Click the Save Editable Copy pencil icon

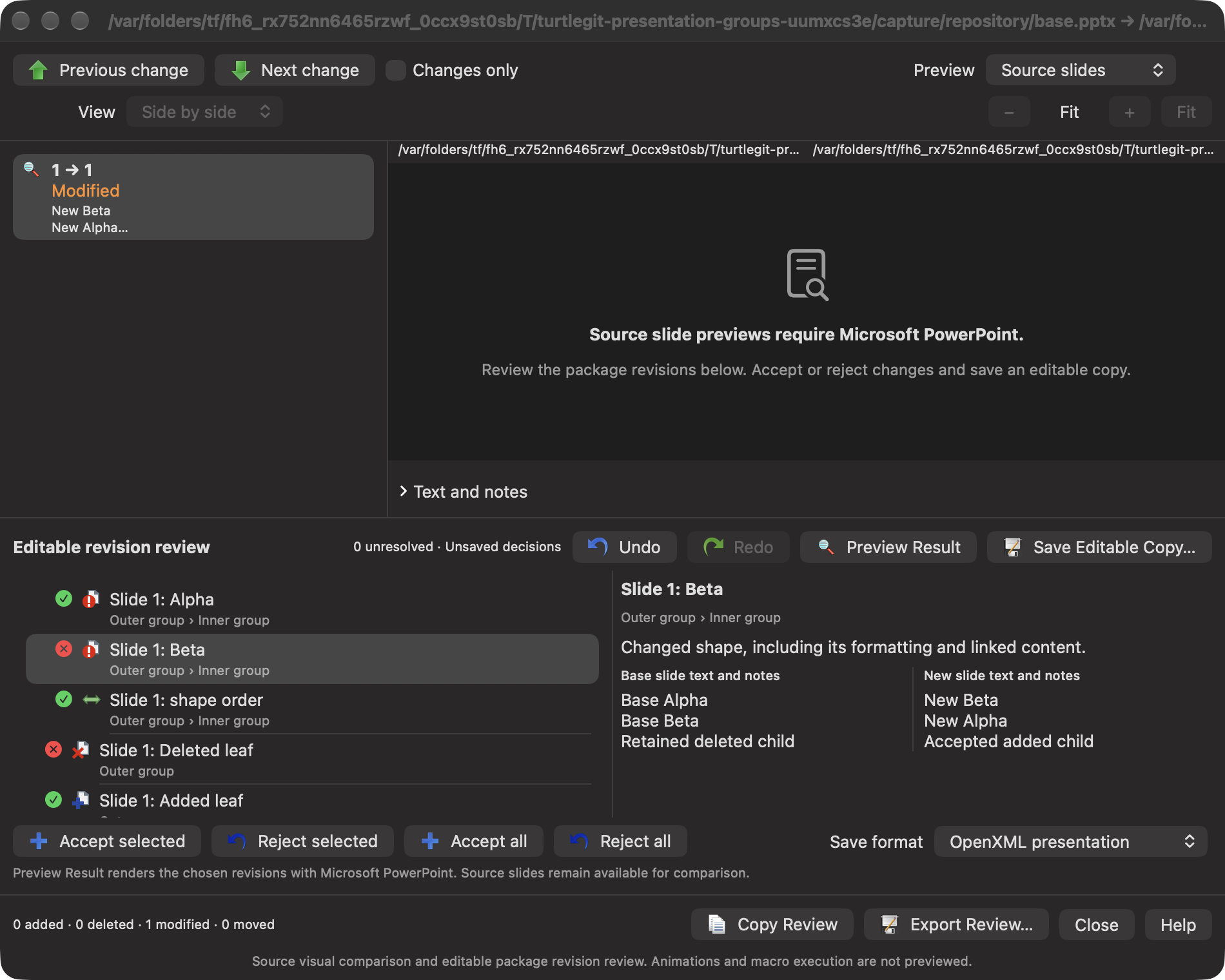pyautogui.click(x=1013, y=547)
